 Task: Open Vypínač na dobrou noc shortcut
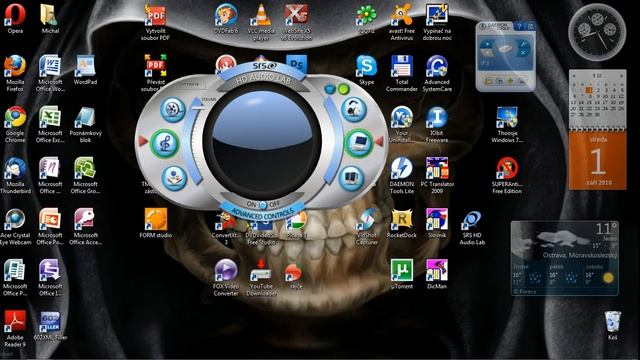pos(437,22)
